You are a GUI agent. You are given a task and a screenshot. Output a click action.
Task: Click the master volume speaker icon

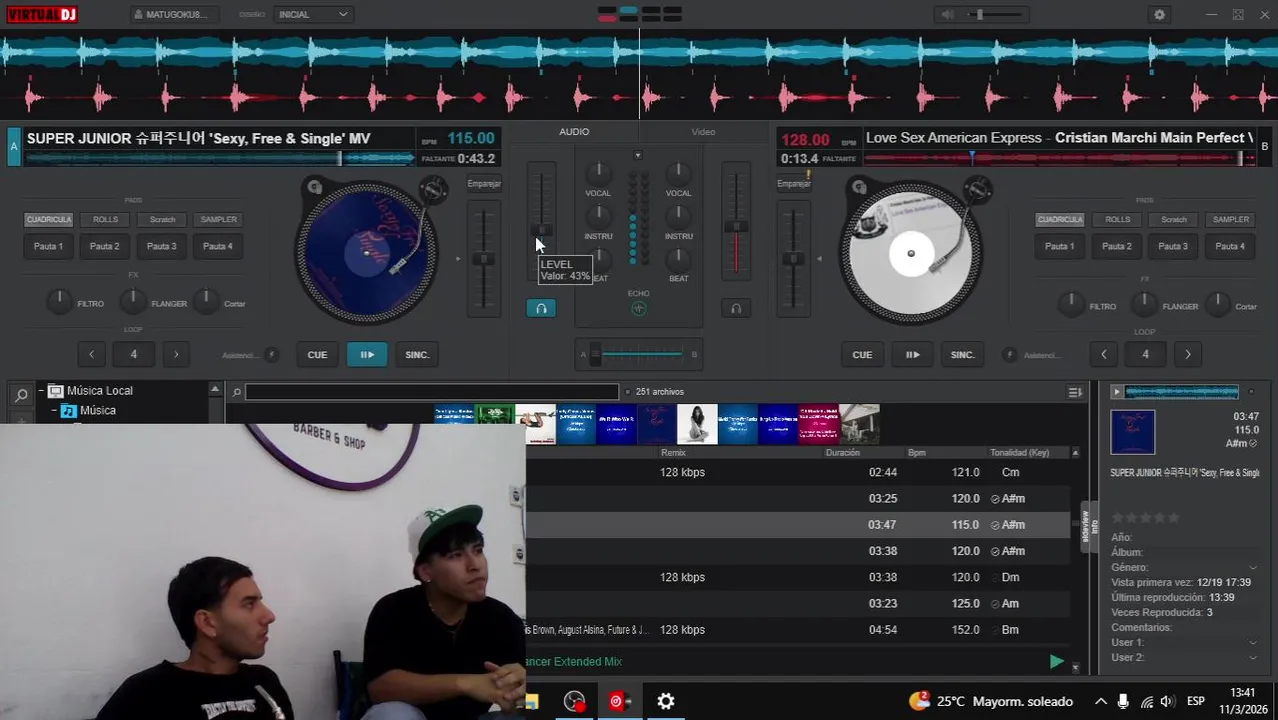(x=947, y=14)
